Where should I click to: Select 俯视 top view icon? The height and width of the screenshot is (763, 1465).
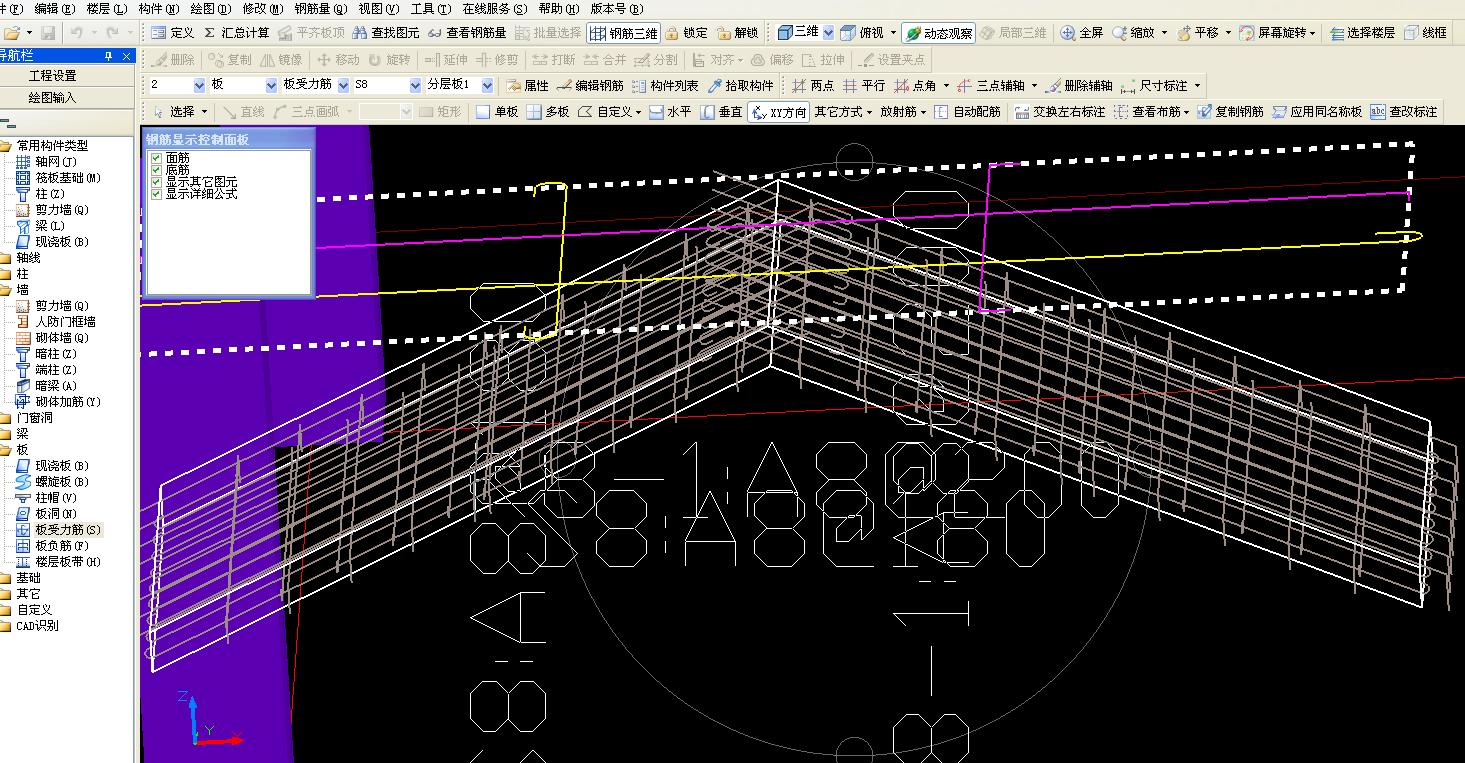point(862,33)
